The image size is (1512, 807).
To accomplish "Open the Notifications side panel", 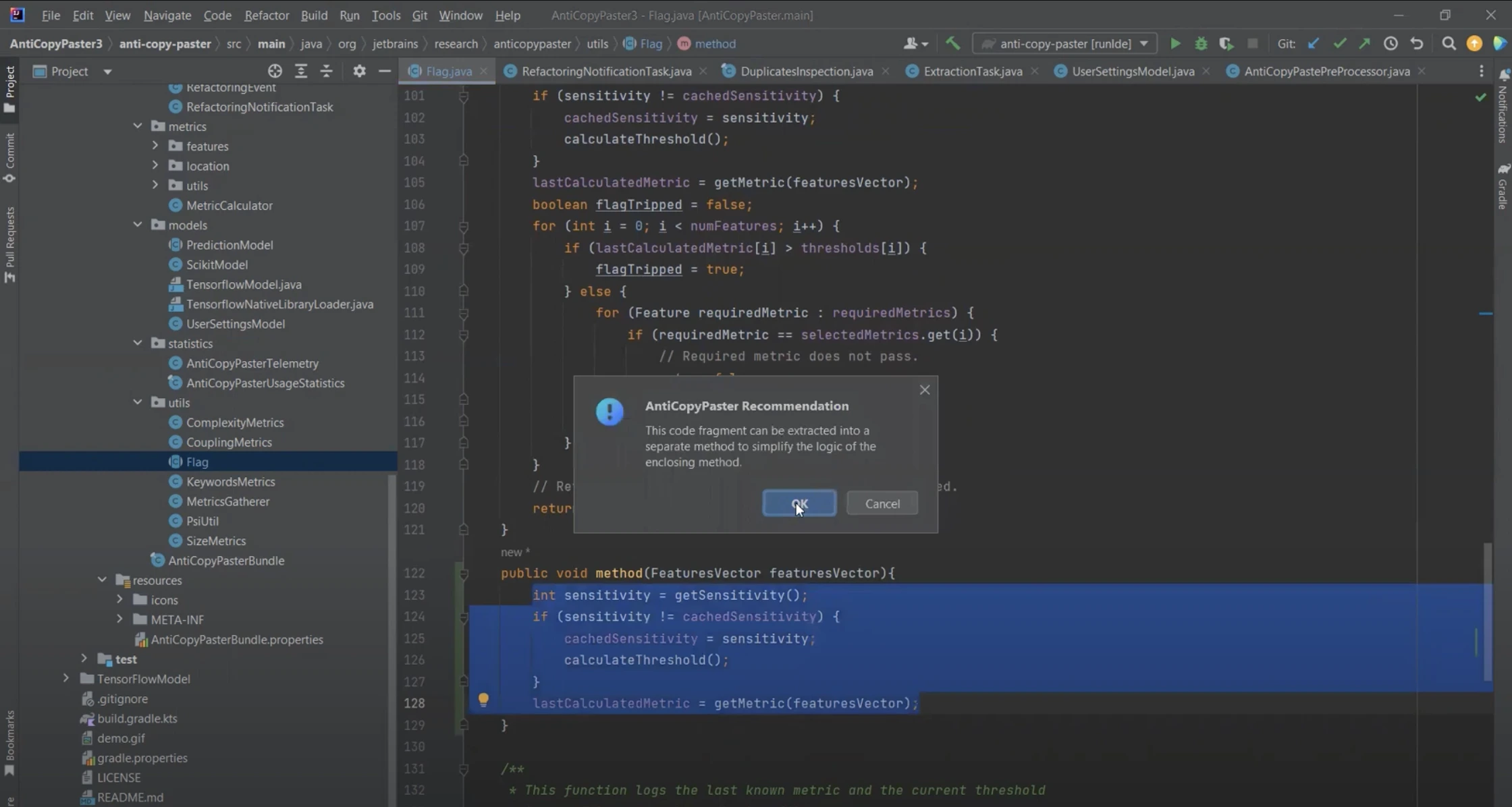I will tap(1503, 106).
